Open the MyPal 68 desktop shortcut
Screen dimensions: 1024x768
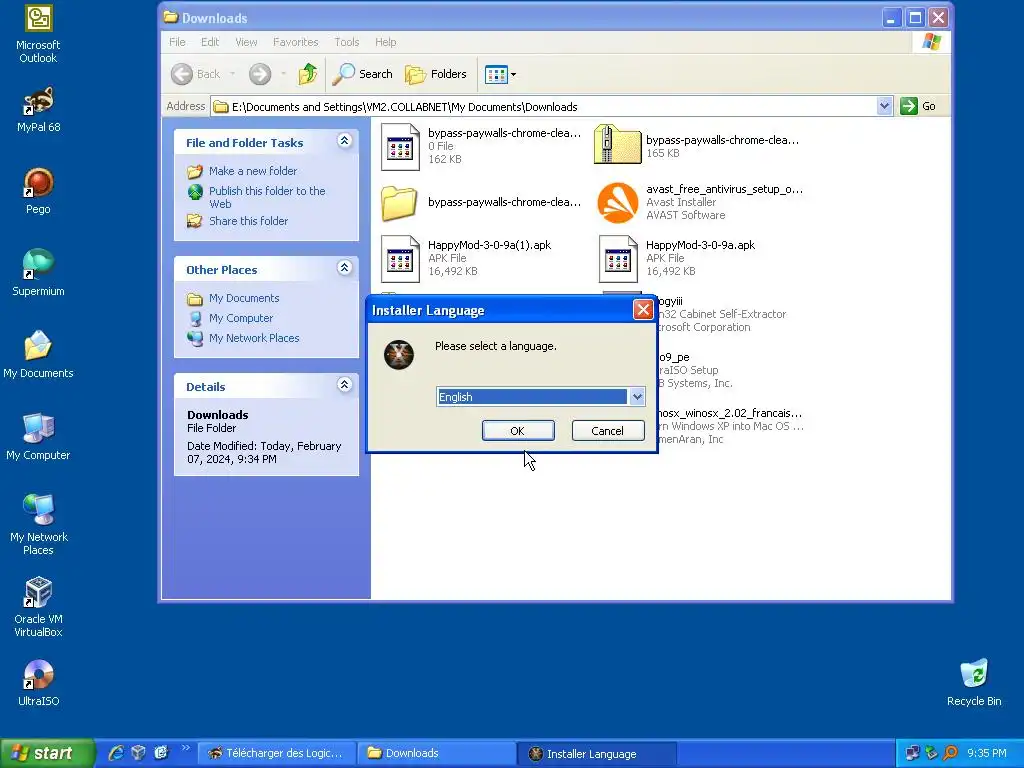tap(39, 109)
